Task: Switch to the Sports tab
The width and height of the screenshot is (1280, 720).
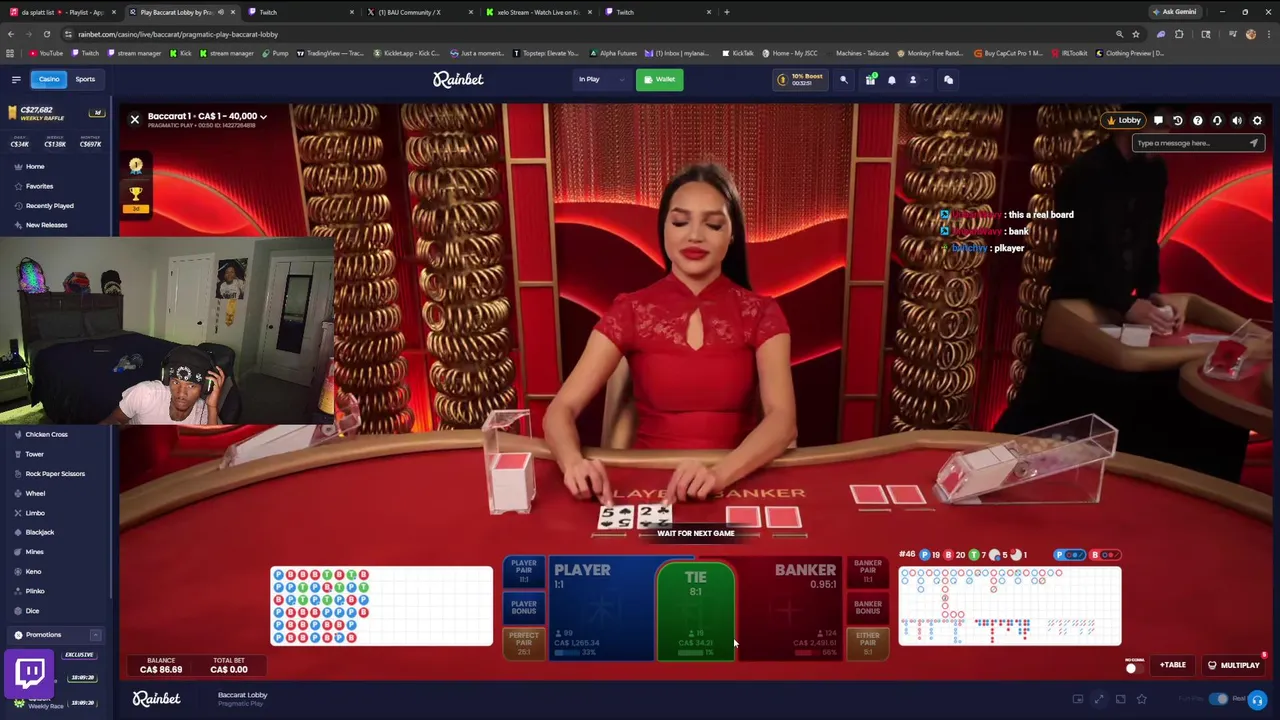Action: coord(85,79)
